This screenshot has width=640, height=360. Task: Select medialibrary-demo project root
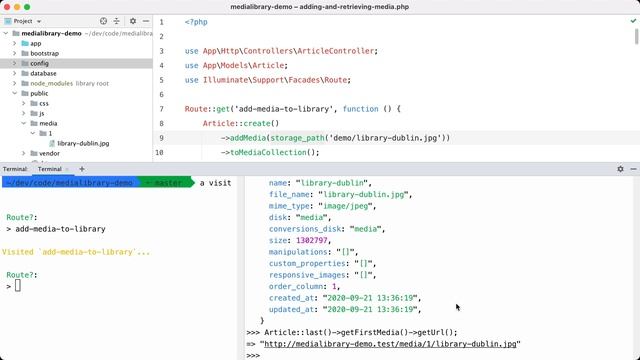[x=51, y=33]
